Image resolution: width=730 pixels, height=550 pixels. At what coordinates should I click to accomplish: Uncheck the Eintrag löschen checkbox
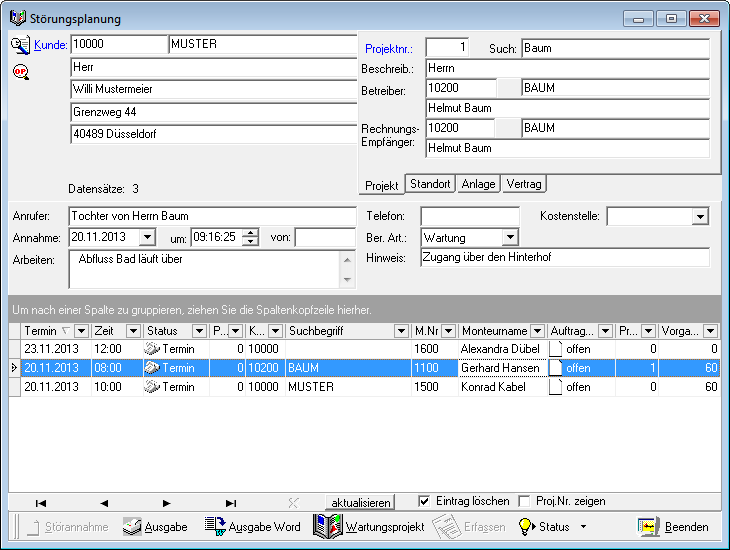pyautogui.click(x=424, y=501)
